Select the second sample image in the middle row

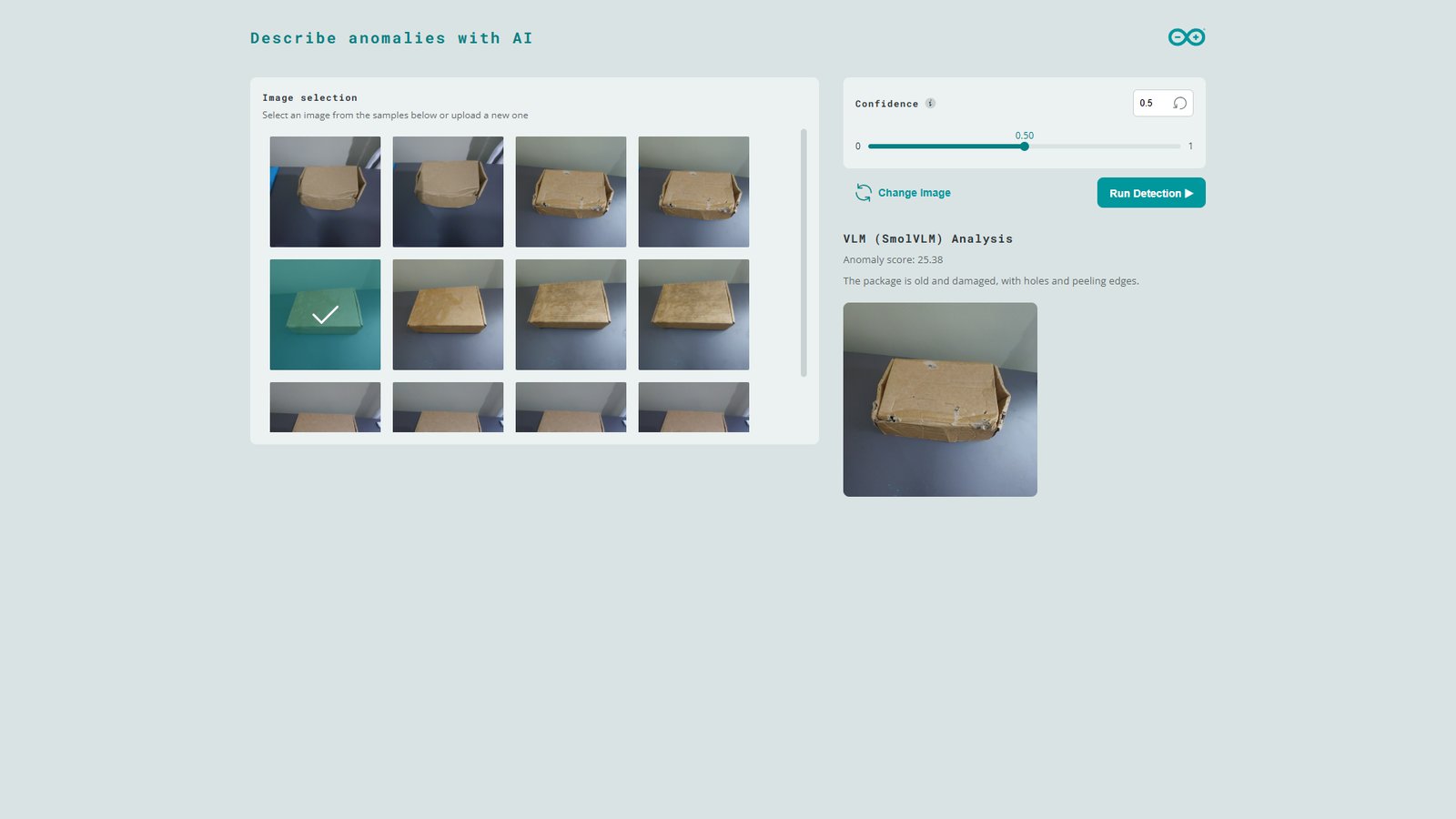click(x=448, y=315)
